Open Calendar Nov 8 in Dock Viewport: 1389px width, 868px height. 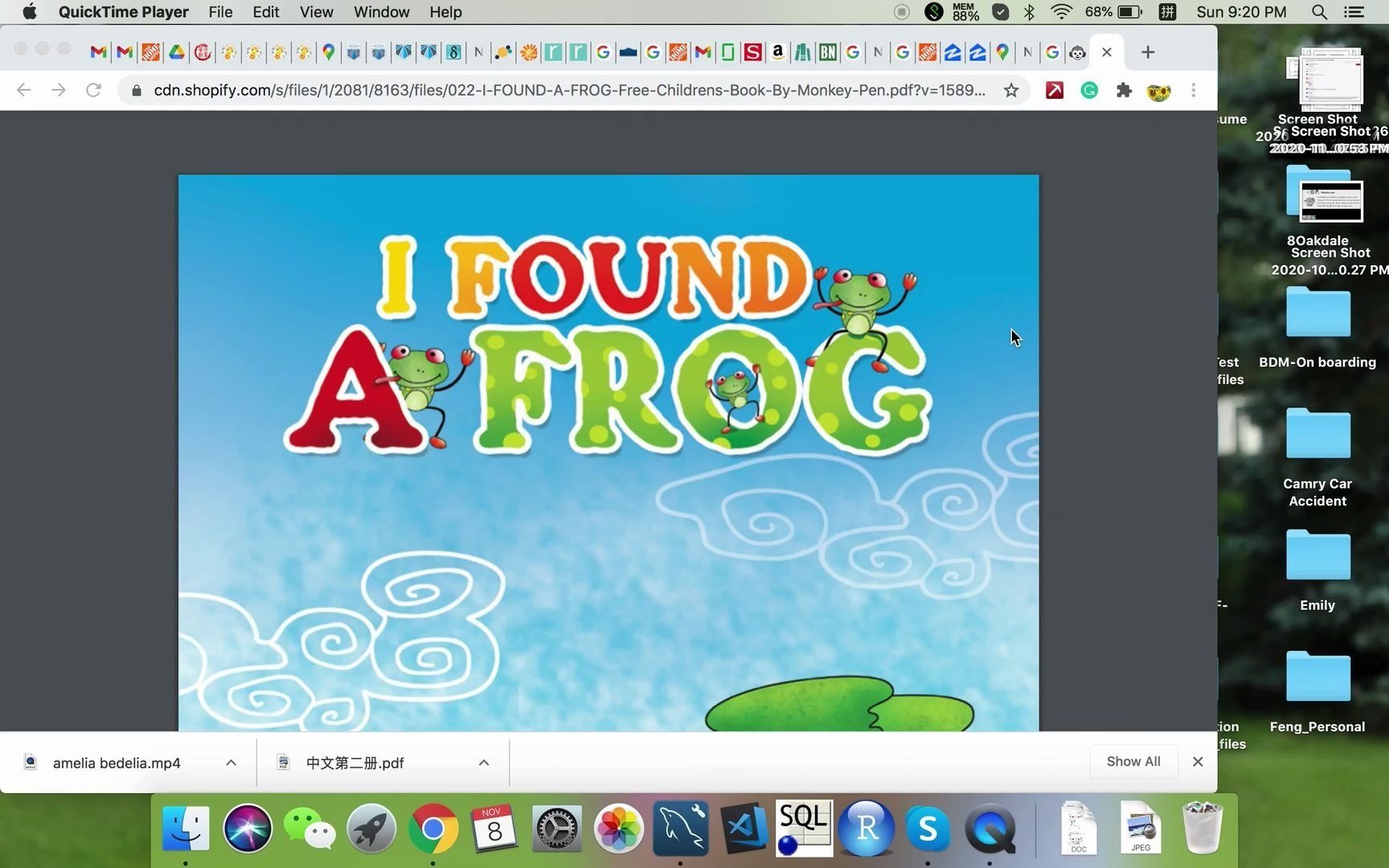coord(494,828)
